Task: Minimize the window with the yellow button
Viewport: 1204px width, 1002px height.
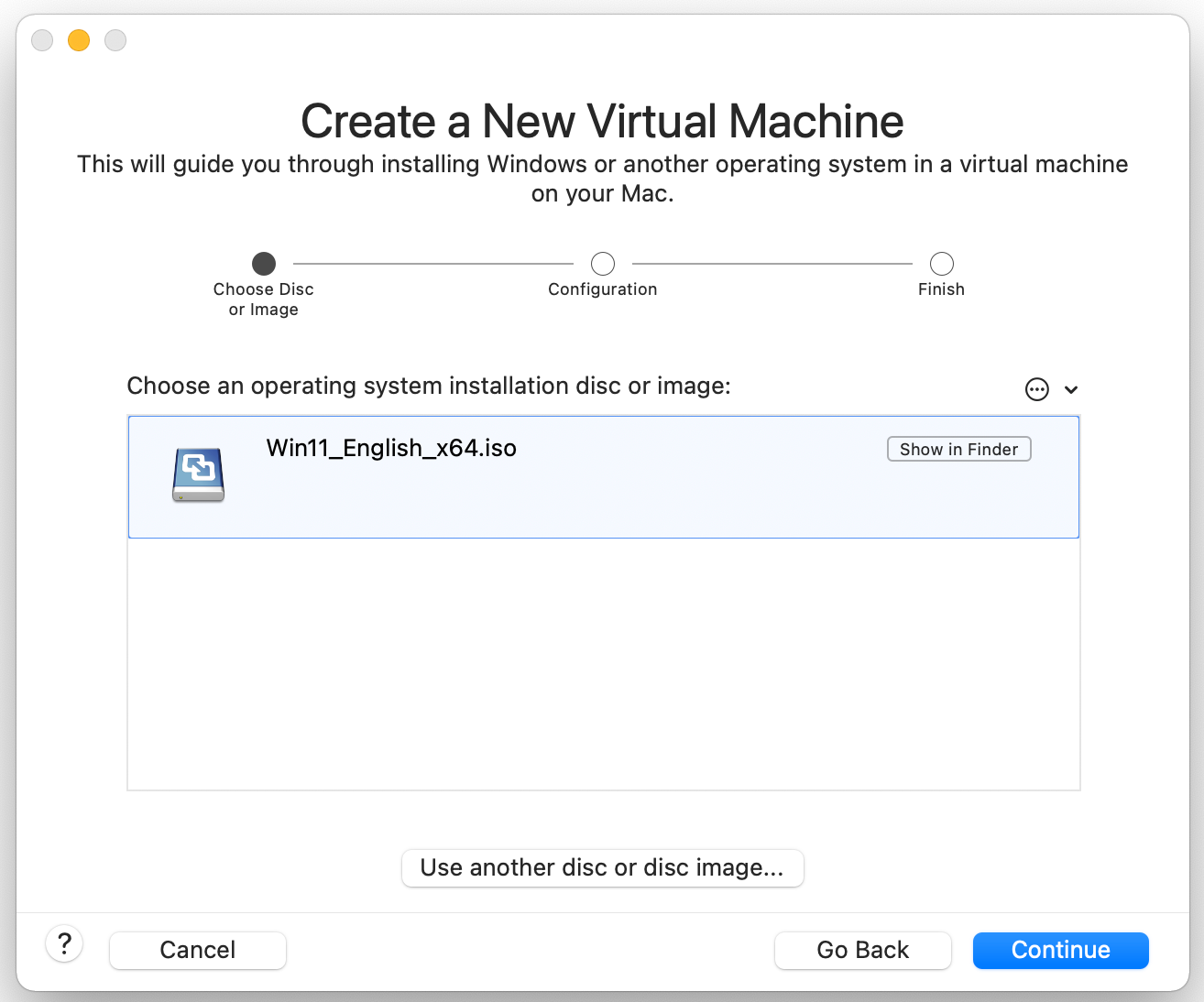Action: (79, 40)
